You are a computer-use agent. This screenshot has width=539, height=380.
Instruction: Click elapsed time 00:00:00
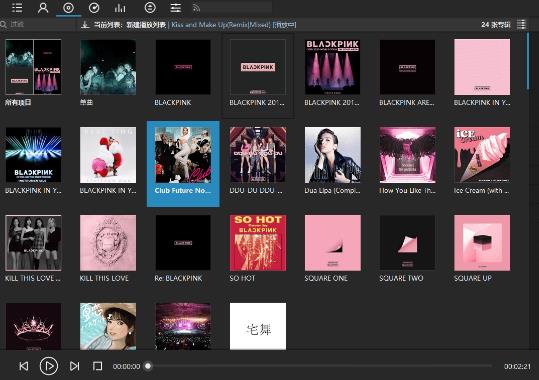point(126,367)
